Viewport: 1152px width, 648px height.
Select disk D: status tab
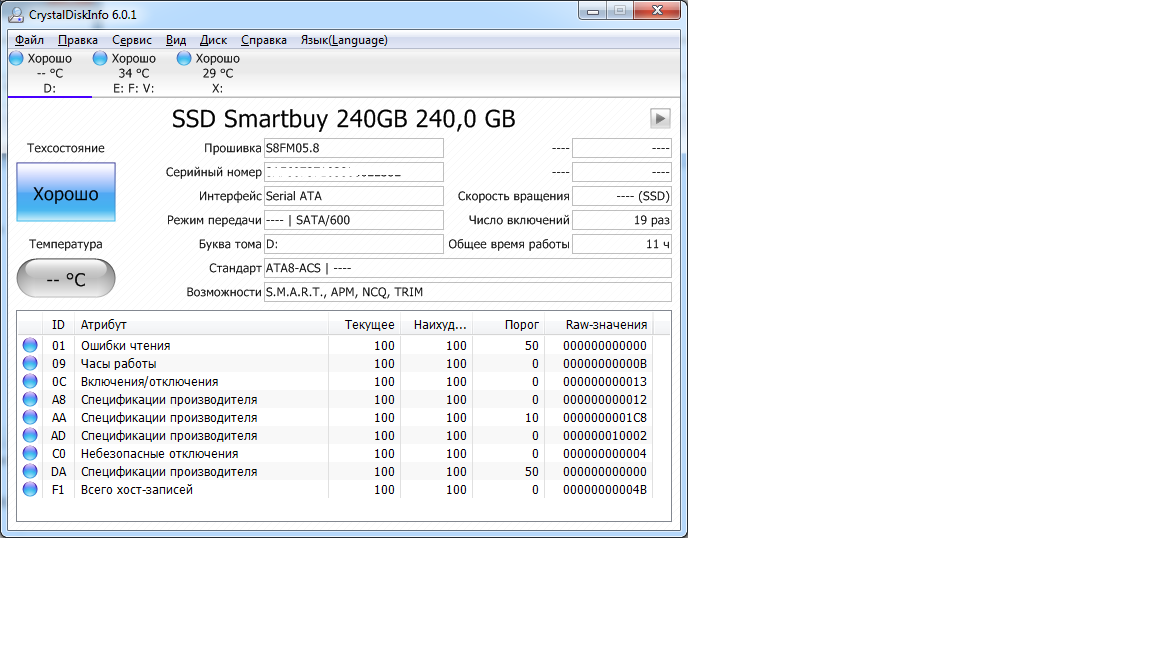tap(49, 73)
